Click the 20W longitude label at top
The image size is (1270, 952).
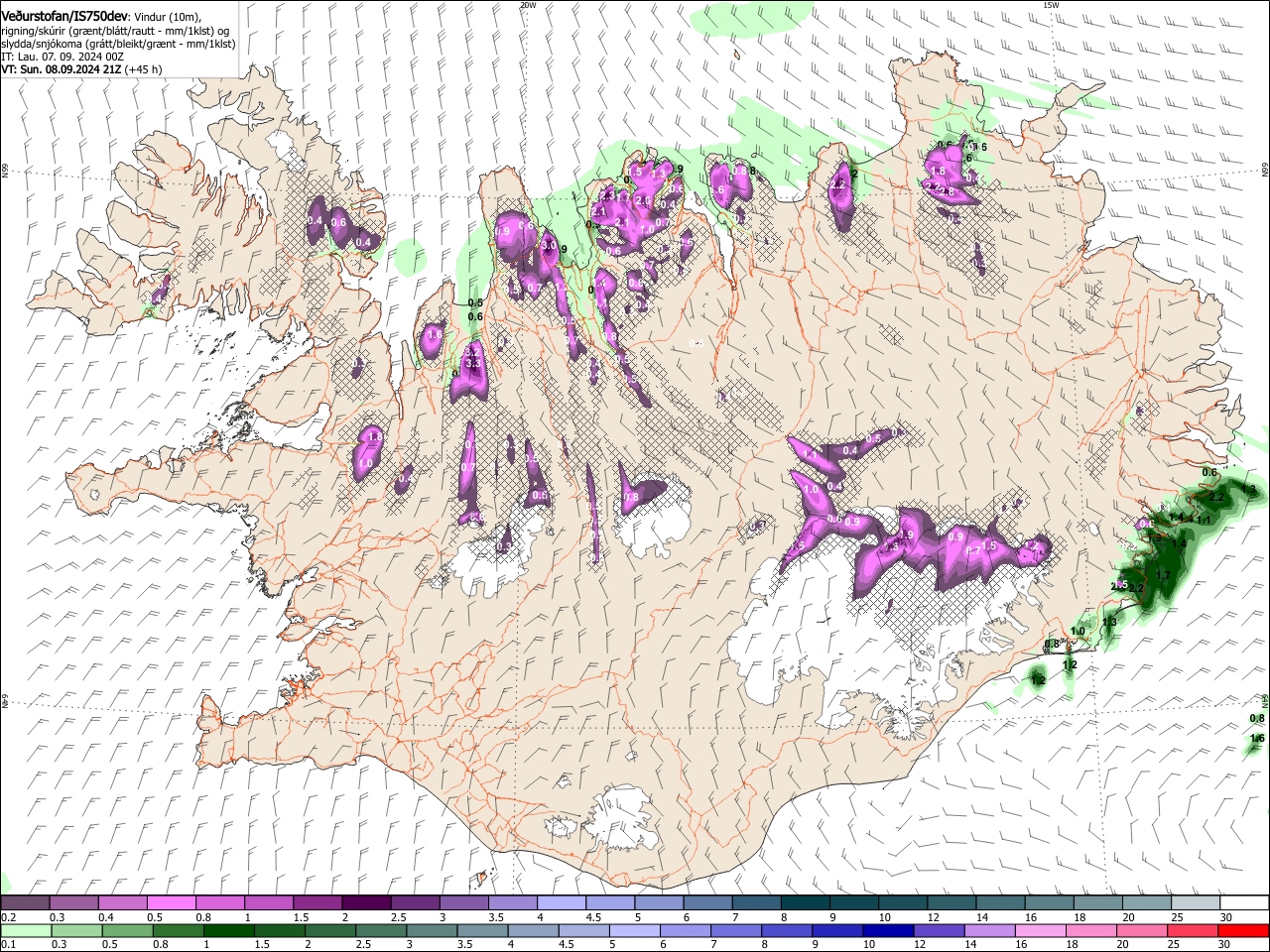click(x=528, y=5)
